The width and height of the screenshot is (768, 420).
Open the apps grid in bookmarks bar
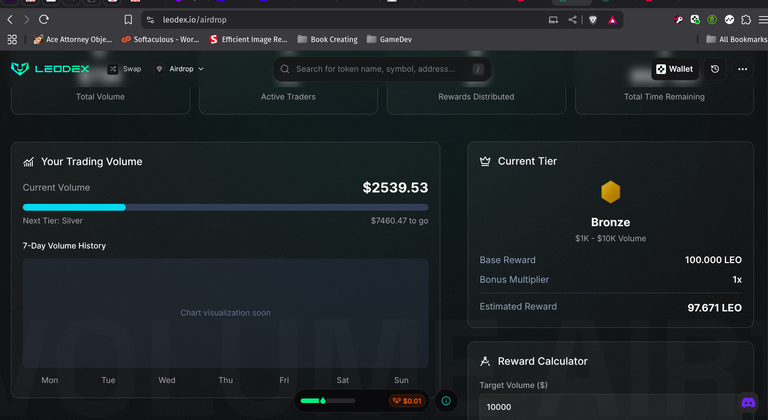[12, 39]
